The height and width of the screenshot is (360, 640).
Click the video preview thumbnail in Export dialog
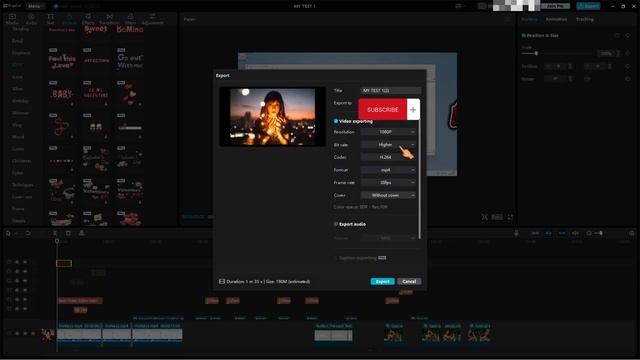273,116
